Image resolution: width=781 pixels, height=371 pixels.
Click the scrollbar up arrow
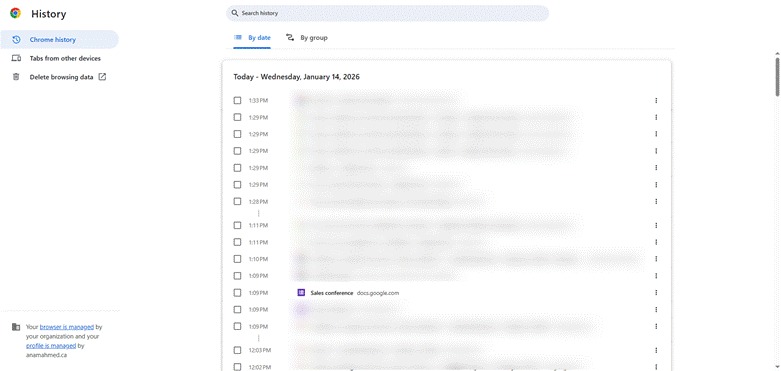[x=777, y=53]
